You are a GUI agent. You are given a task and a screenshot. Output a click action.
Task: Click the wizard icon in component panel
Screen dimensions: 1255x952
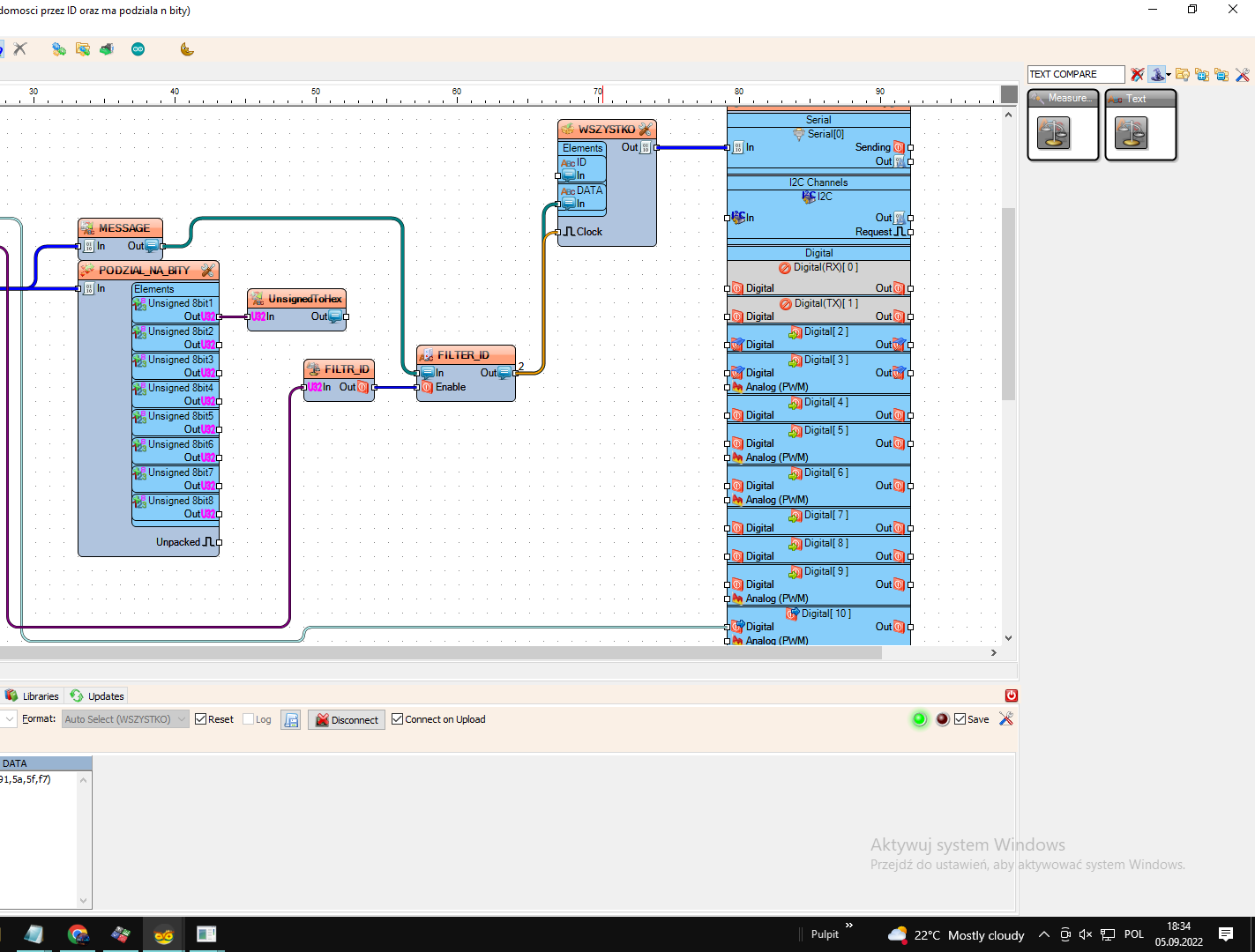[x=1158, y=74]
